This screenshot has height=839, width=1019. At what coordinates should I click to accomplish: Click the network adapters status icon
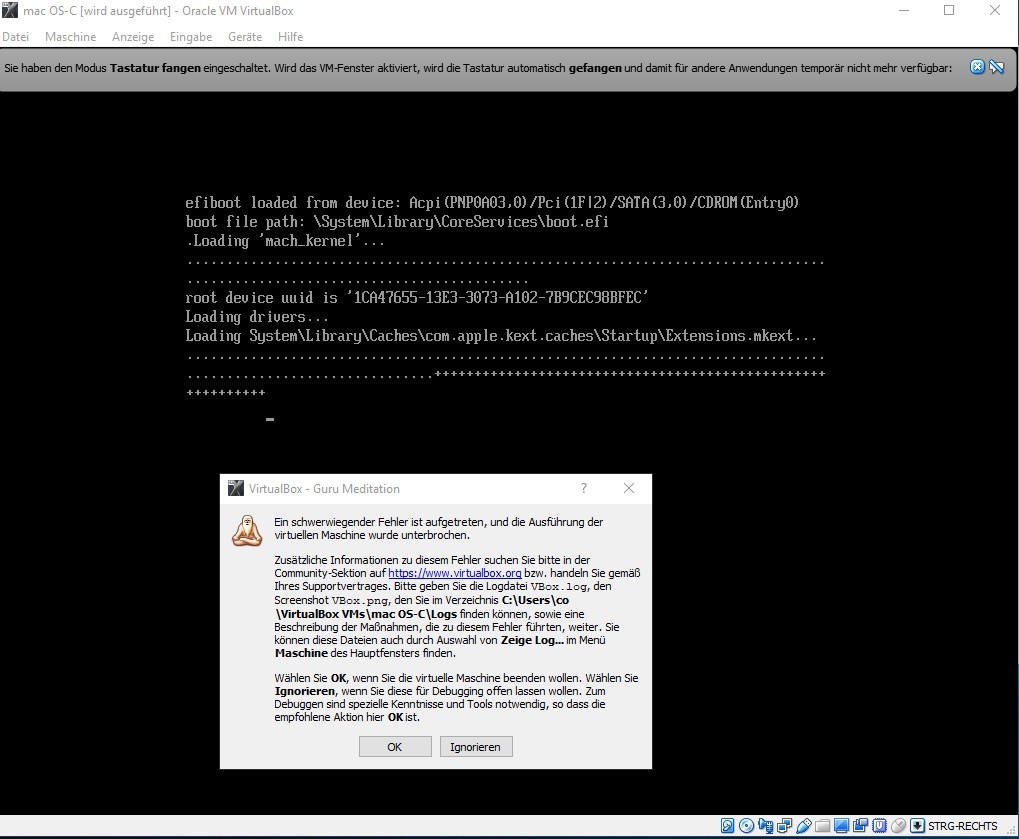pyautogui.click(x=784, y=825)
